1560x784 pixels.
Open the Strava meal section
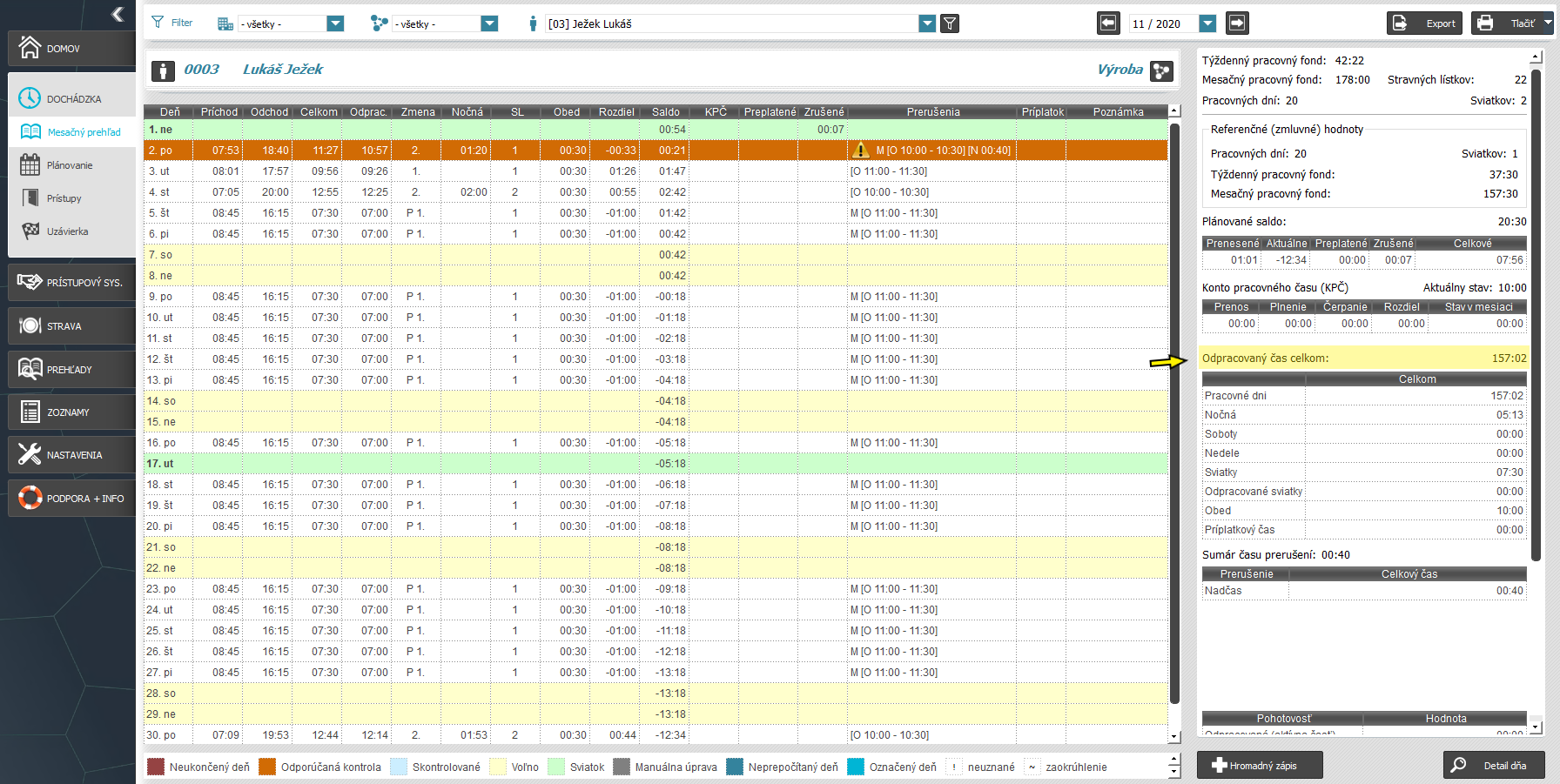click(71, 325)
